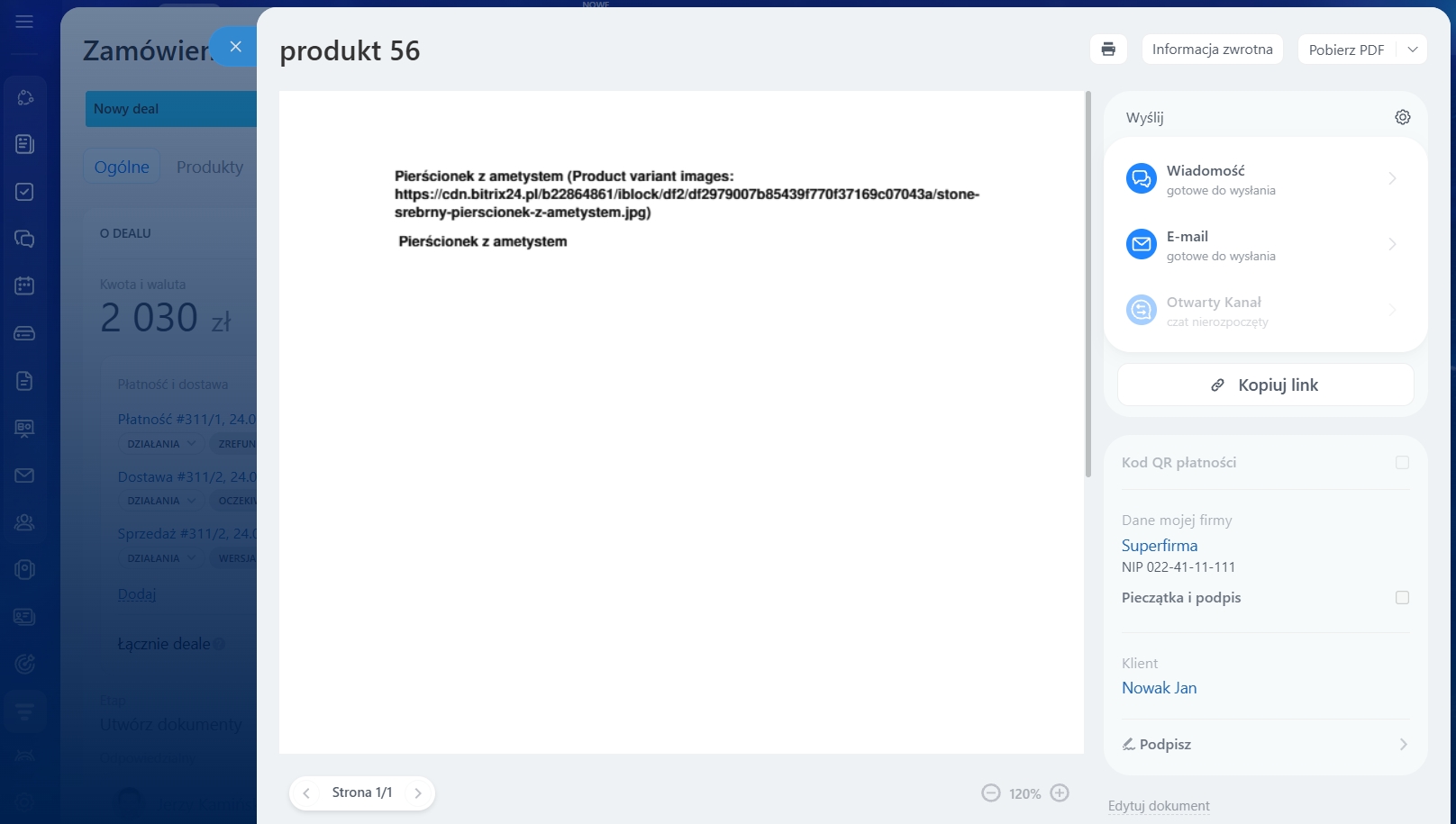This screenshot has height=824, width=1456.
Task: Open the presentation board icon in the sidebar
Action: click(25, 429)
